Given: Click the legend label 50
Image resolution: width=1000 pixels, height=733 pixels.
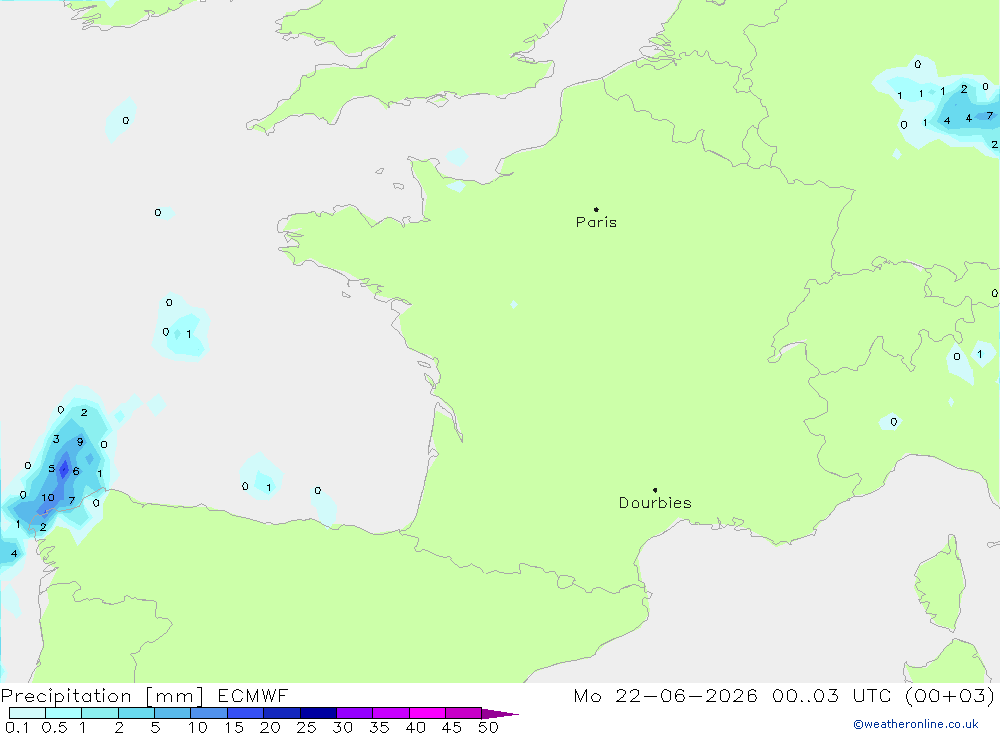Looking at the screenshot, I should [488, 727].
